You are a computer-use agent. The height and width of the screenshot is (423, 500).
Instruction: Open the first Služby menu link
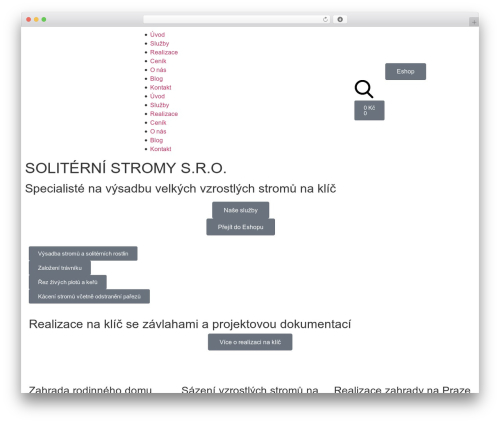(x=159, y=44)
